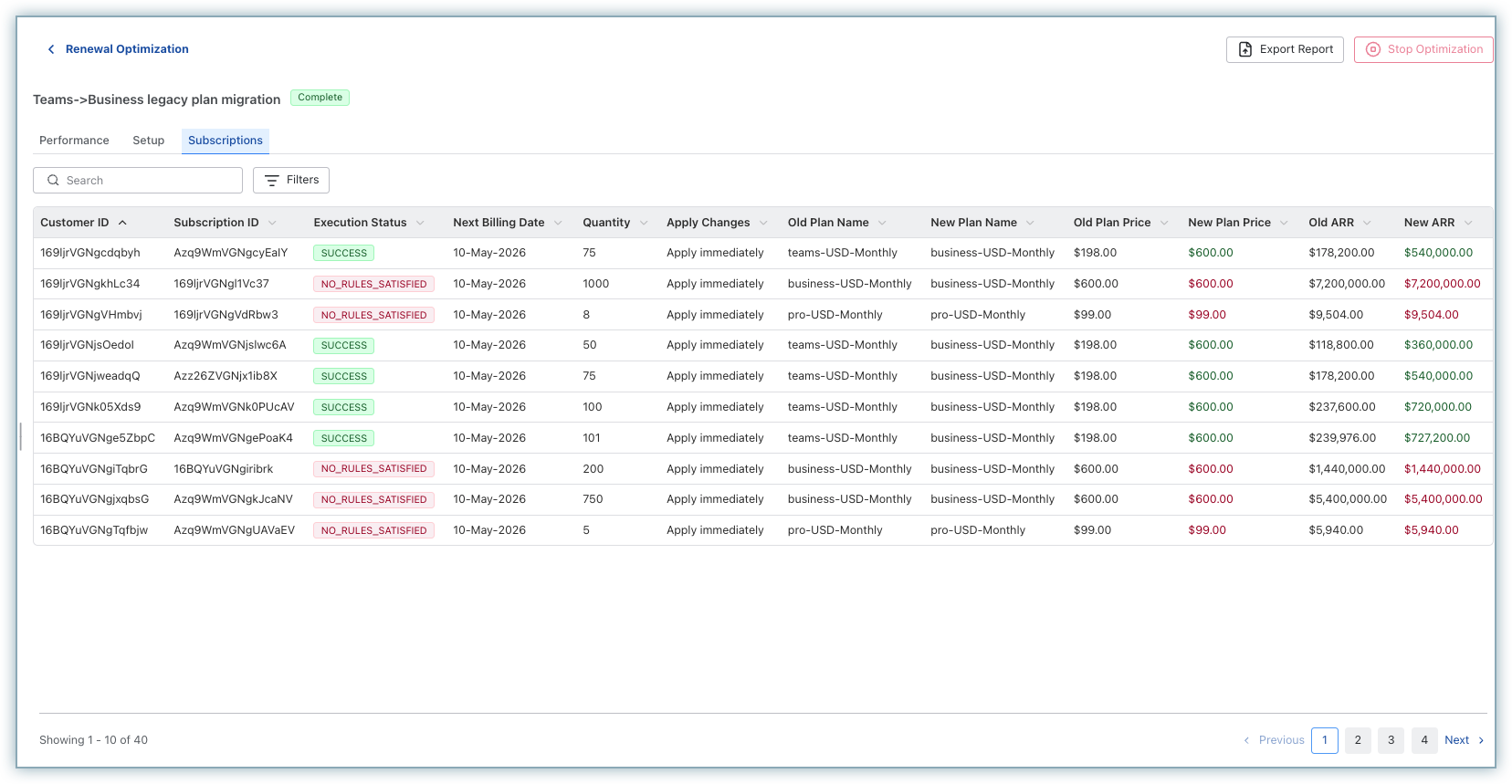Image resolution: width=1512 pixels, height=784 pixels.
Task: Click subscription ID 16BQYuVGNgiribrk
Action: (x=224, y=469)
